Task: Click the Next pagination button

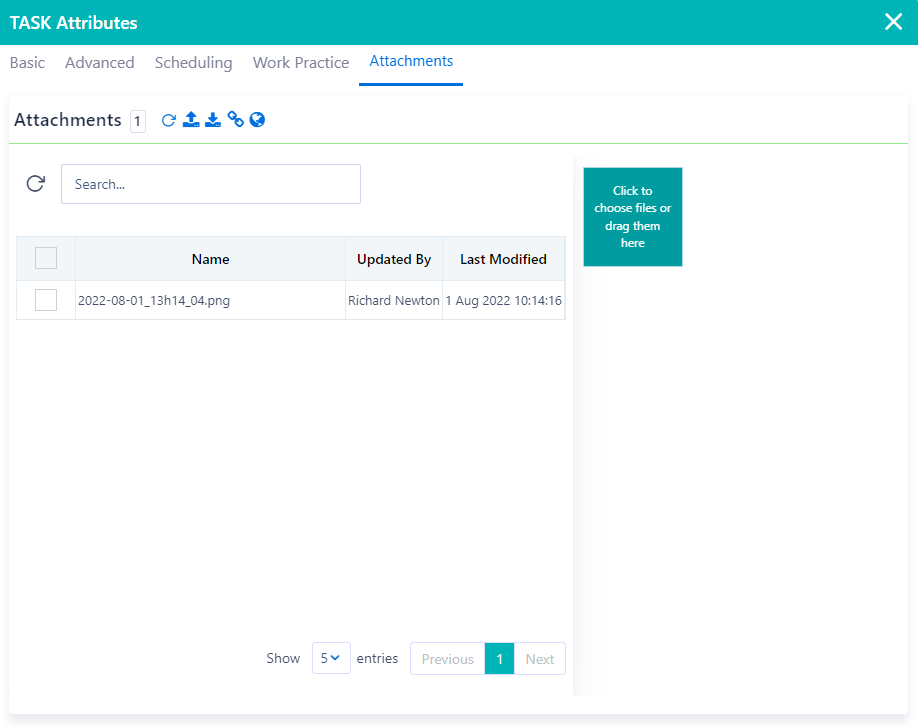Action: point(540,658)
